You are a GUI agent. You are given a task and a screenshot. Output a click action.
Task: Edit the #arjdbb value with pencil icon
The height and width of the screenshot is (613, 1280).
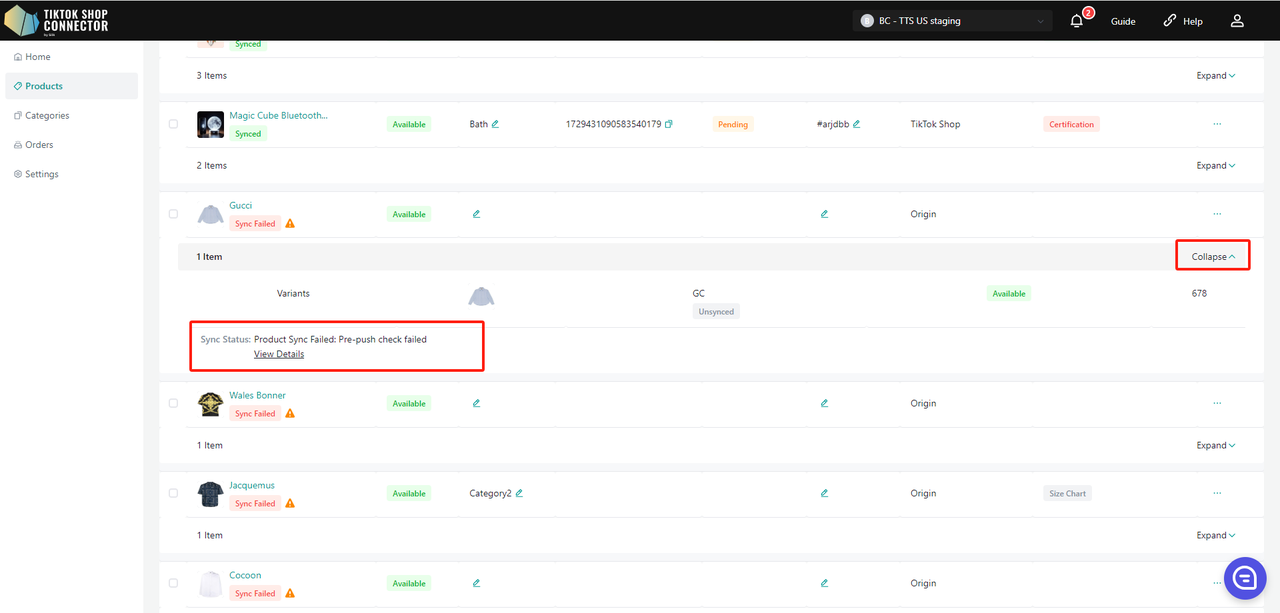[x=857, y=124]
